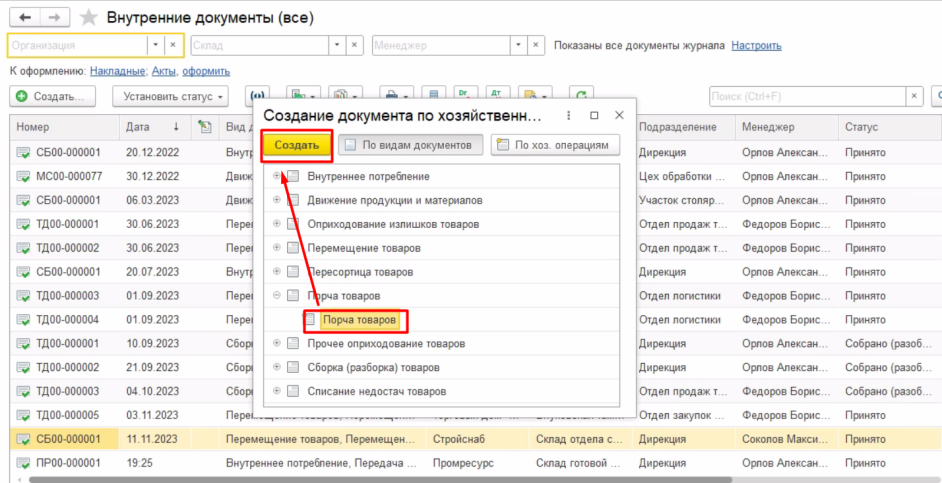Screen dimensions: 942x483
Task: Open the Организация dropdown list
Action: point(155,45)
